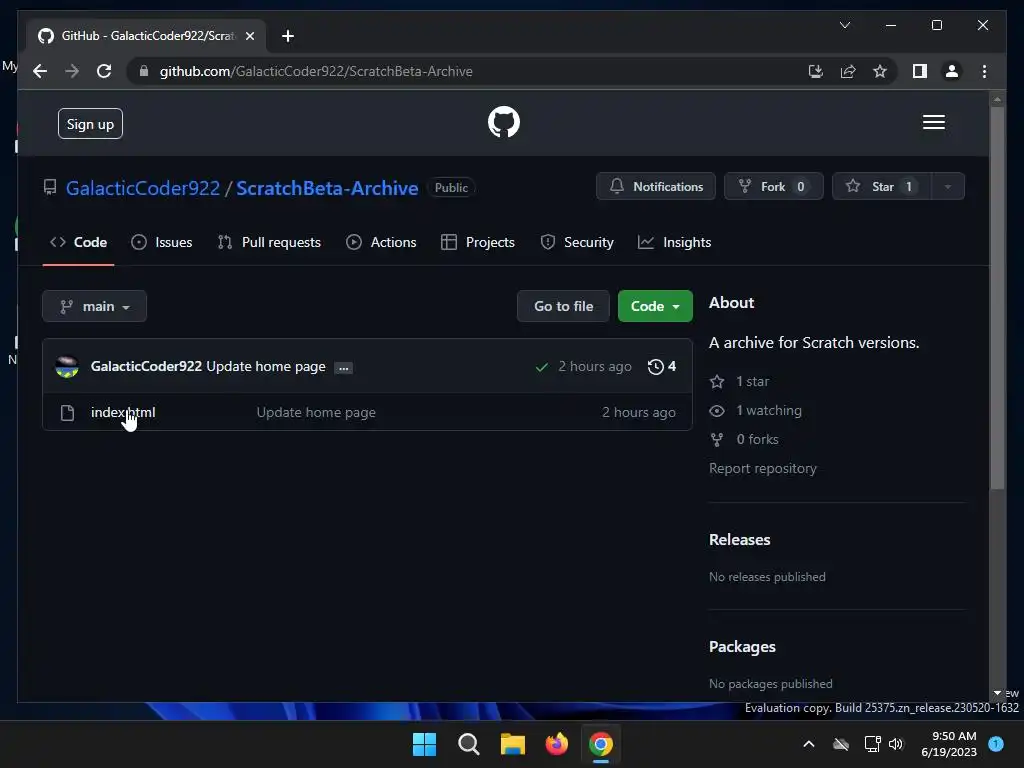Viewport: 1024px width, 768px height.
Task: Click the Sign up button
Action: (x=90, y=124)
